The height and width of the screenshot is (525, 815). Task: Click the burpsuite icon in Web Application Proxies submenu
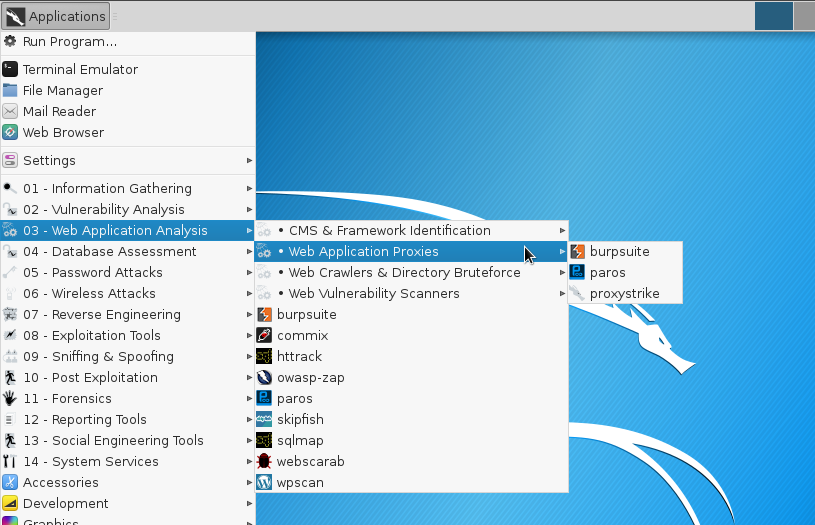tap(577, 252)
